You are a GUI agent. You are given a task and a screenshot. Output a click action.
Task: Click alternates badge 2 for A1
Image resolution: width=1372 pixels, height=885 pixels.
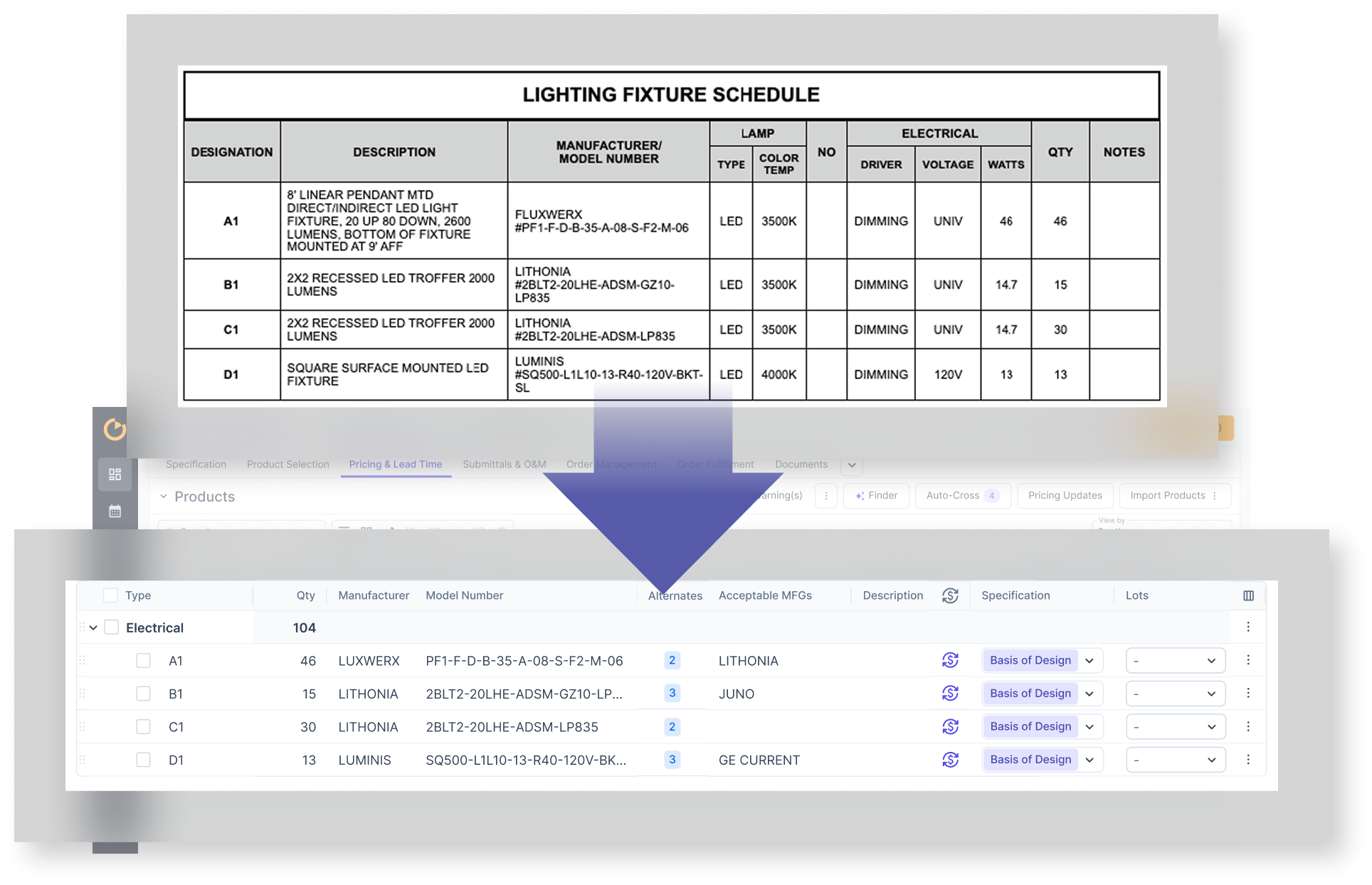point(672,660)
